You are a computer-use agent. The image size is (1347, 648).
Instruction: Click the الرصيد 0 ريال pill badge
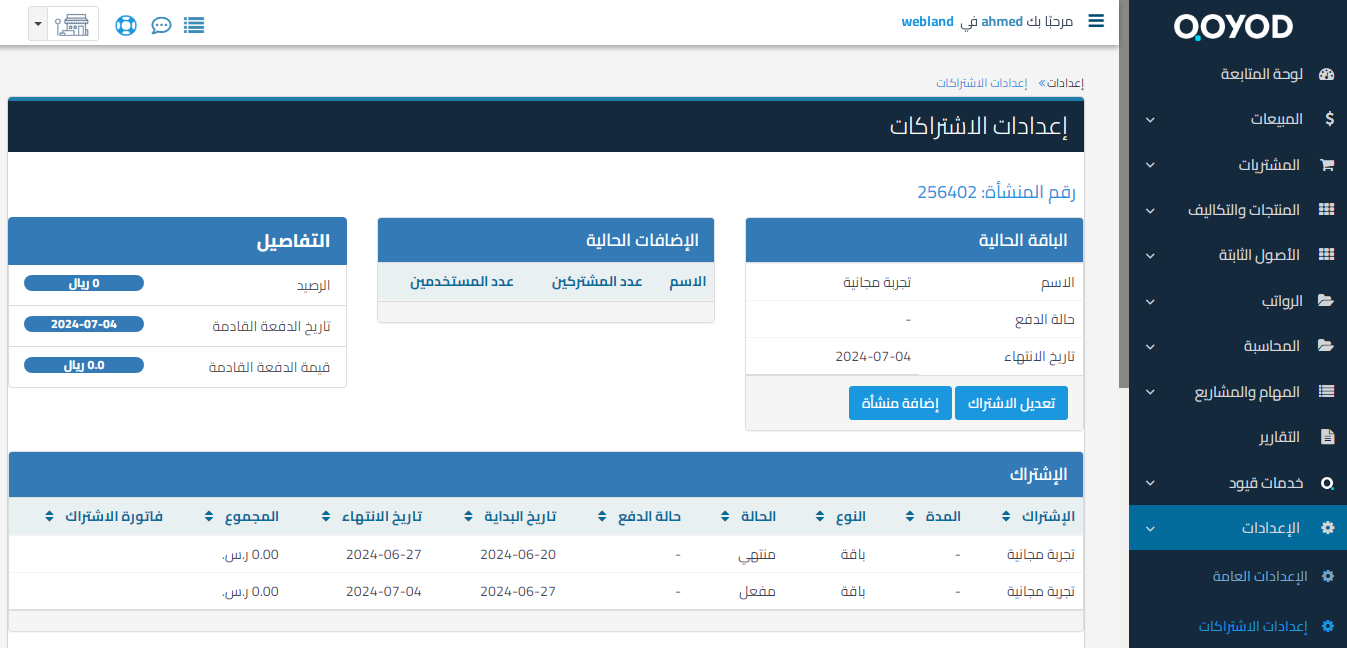[x=82, y=283]
